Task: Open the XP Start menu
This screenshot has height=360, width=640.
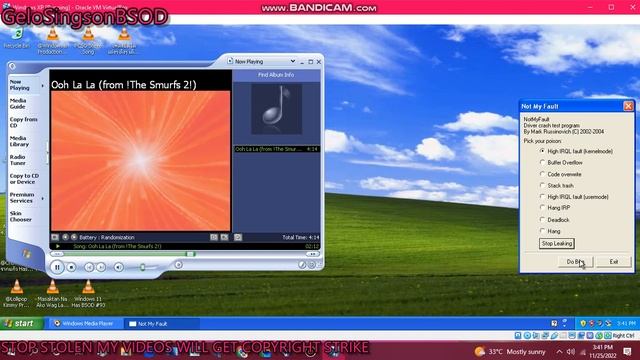Action: point(22,324)
